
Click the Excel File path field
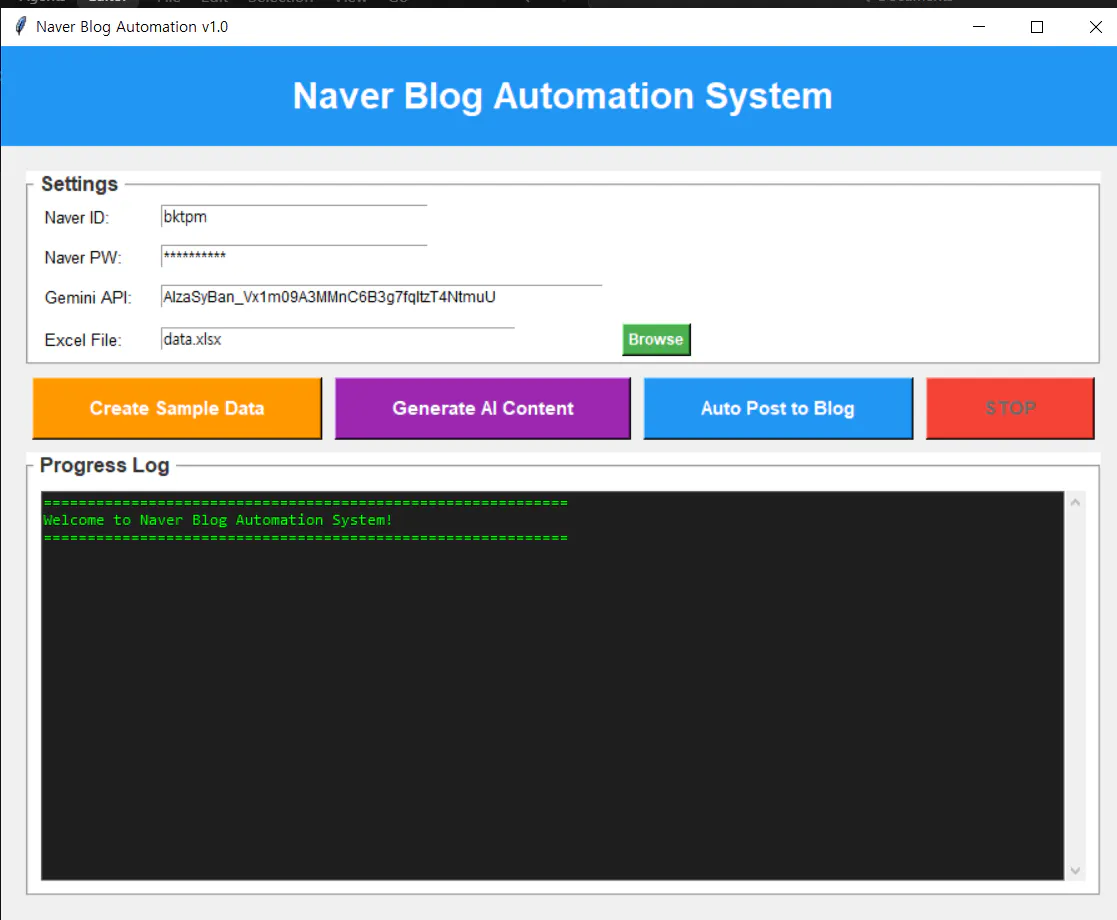tap(337, 339)
